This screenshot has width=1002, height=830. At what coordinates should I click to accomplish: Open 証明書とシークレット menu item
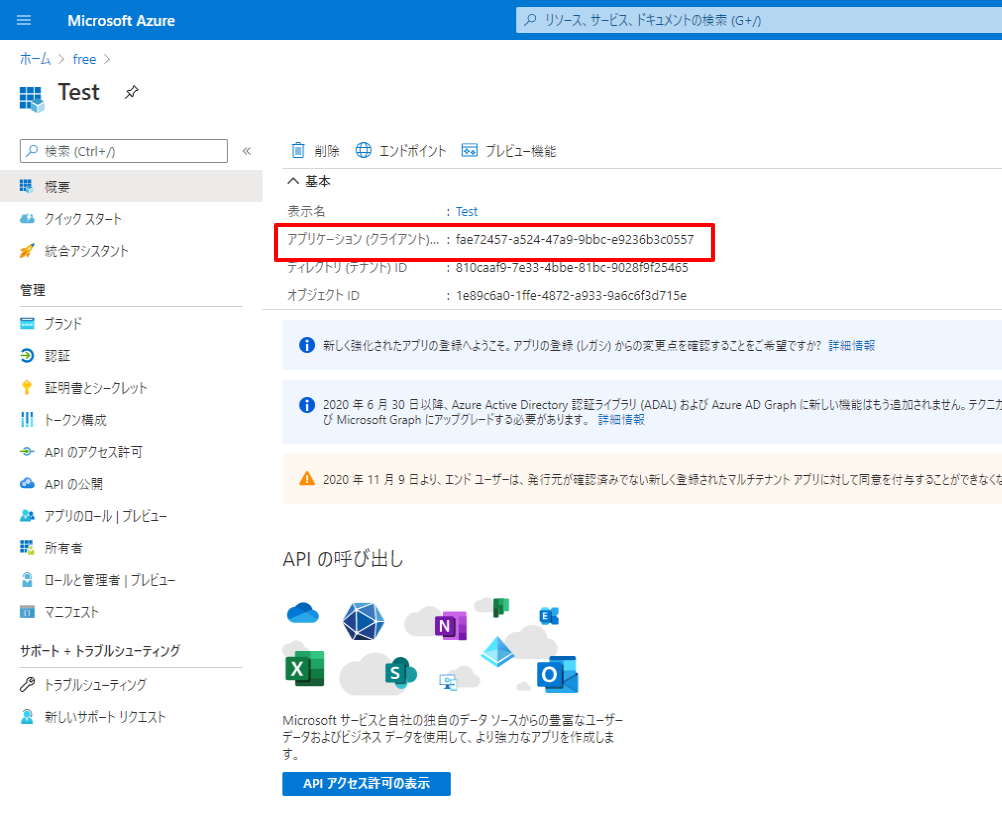(96, 387)
